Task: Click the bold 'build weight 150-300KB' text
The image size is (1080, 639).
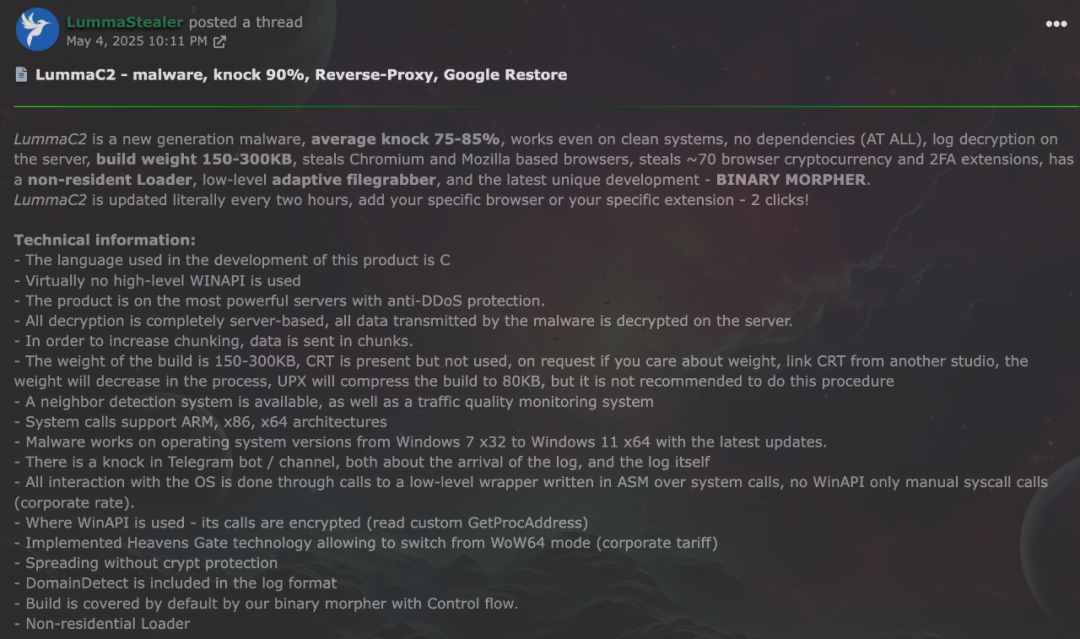Action: (x=194, y=159)
